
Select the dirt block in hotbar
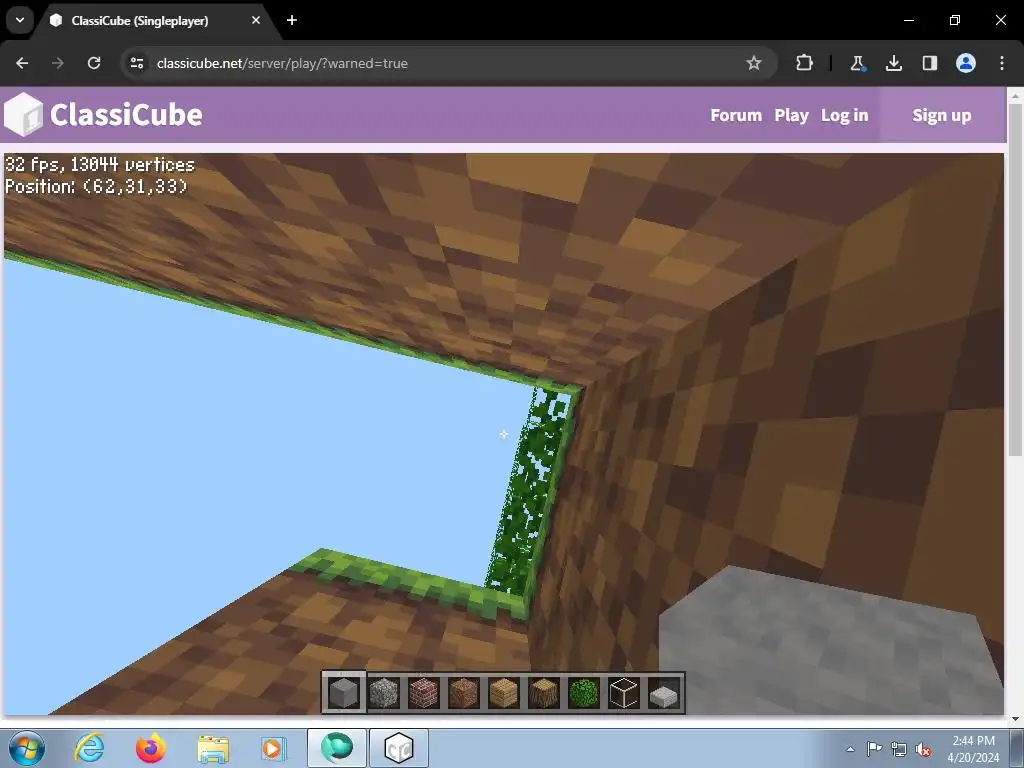point(464,693)
